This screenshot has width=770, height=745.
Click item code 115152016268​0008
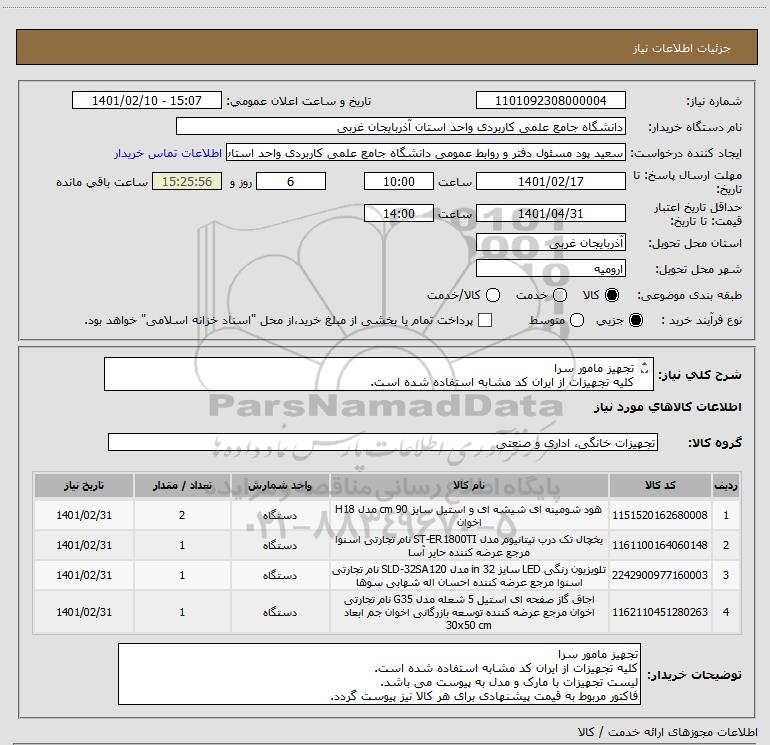point(660,515)
